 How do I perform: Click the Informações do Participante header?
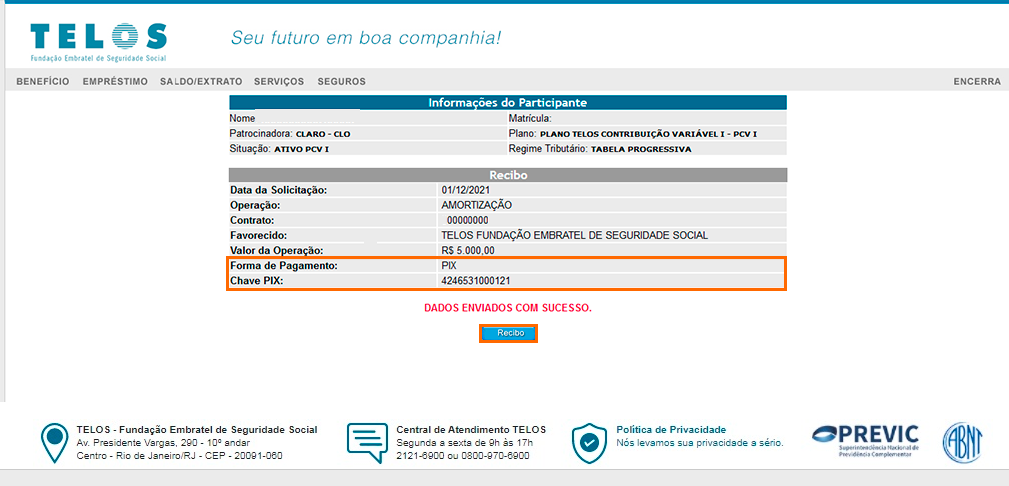pos(508,102)
